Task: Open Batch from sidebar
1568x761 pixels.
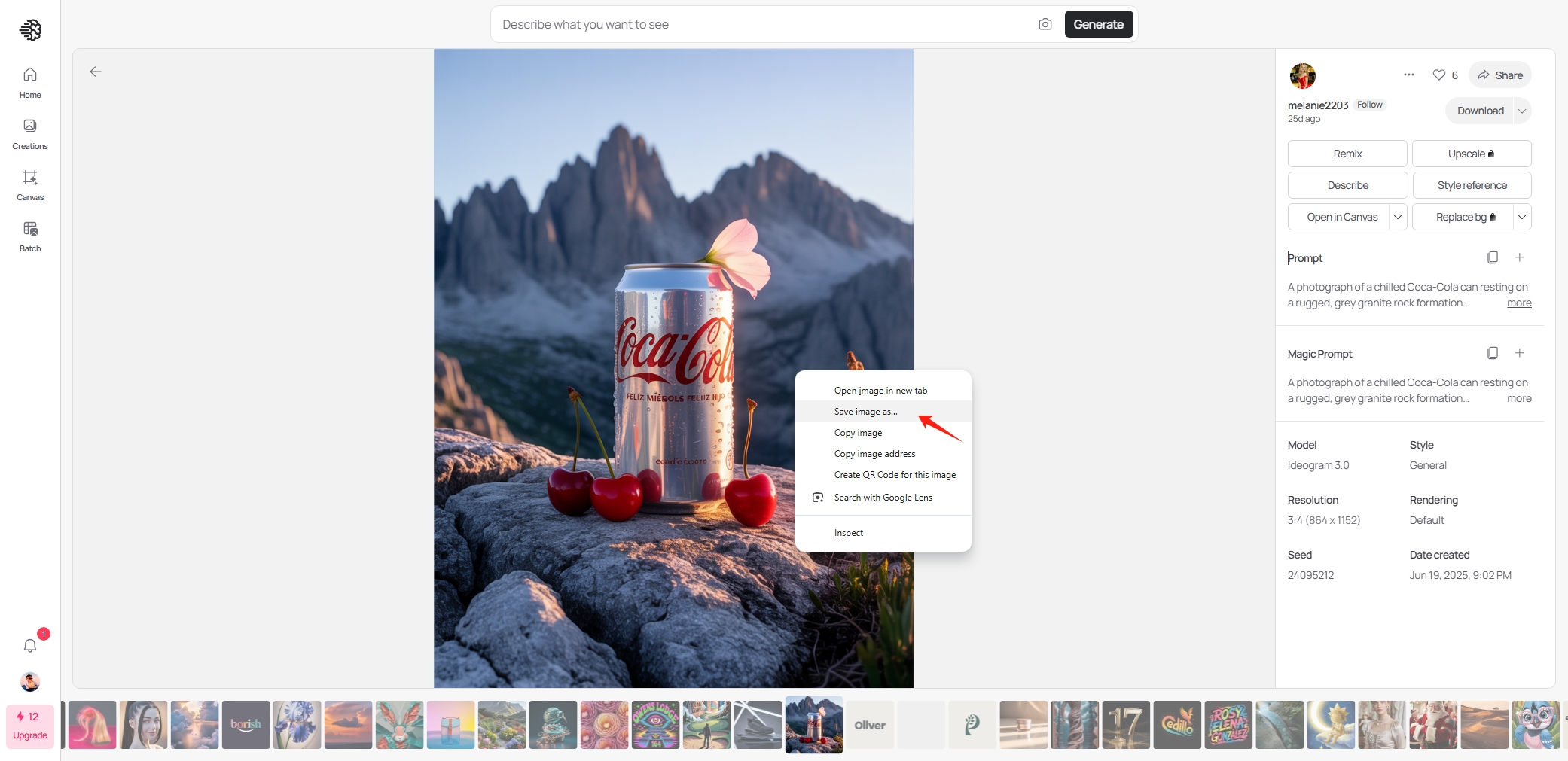Action: tap(30, 236)
